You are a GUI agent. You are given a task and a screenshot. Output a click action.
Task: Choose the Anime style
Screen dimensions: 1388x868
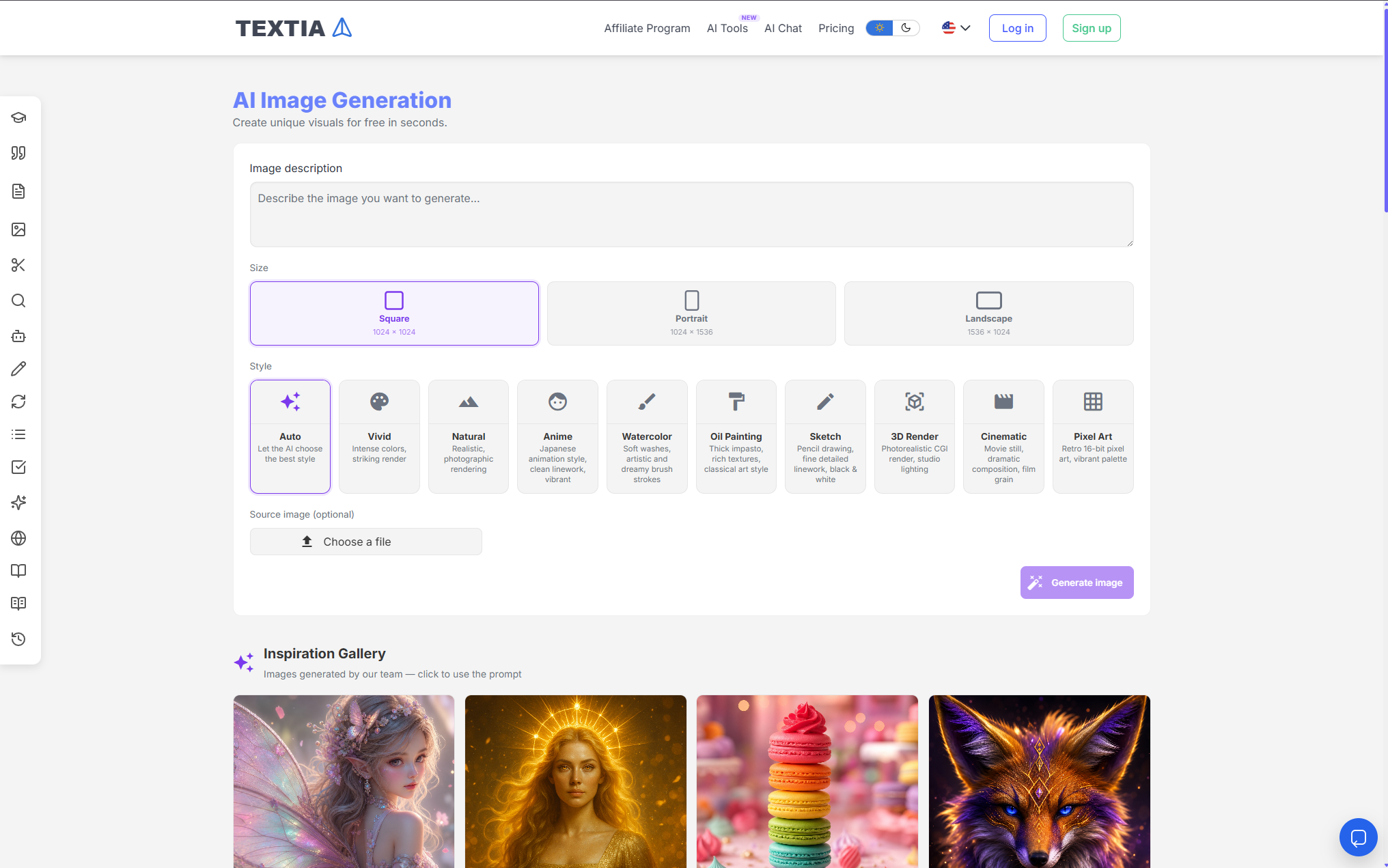pyautogui.click(x=557, y=436)
